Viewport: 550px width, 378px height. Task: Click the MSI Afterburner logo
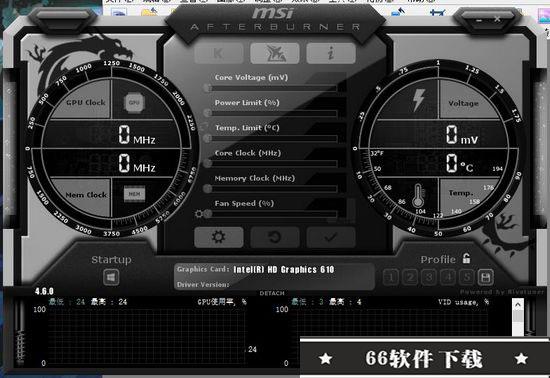click(275, 19)
